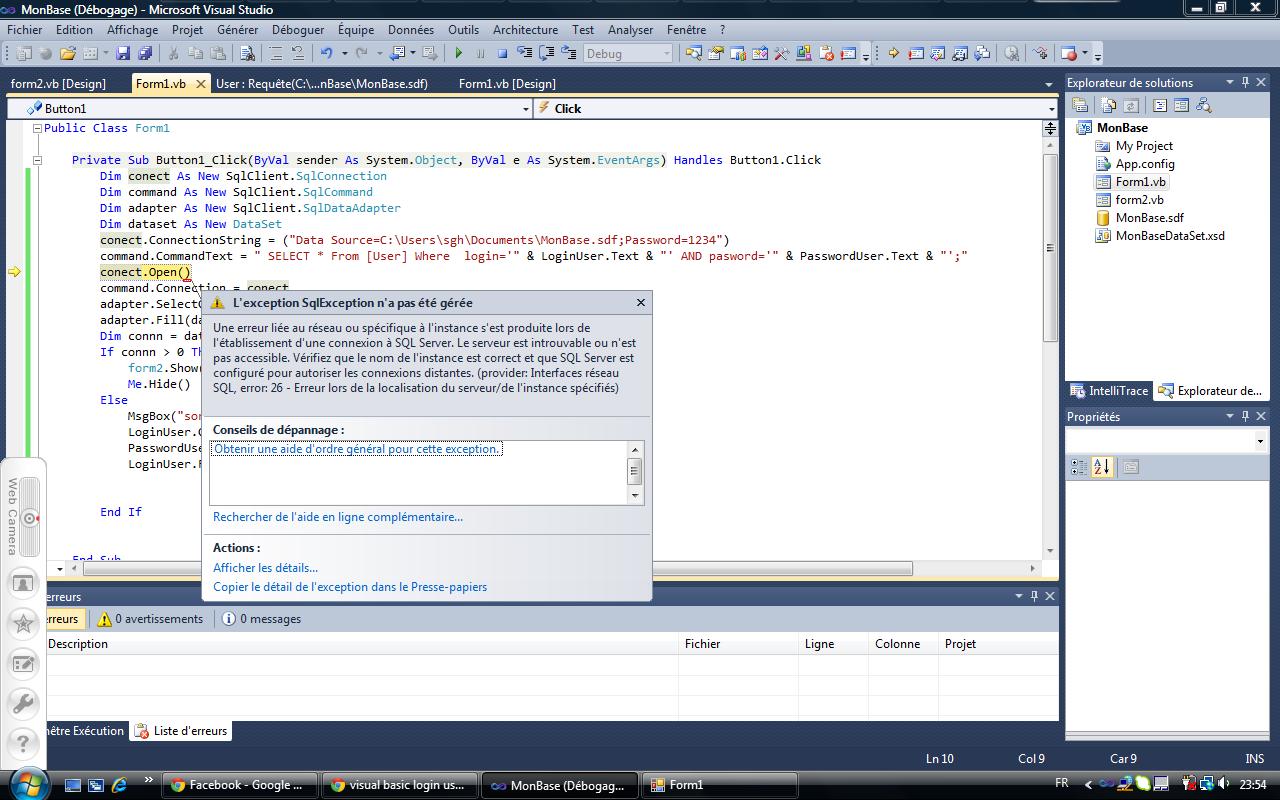
Task: Open file with the folder toolbar icon
Action: click(68, 53)
